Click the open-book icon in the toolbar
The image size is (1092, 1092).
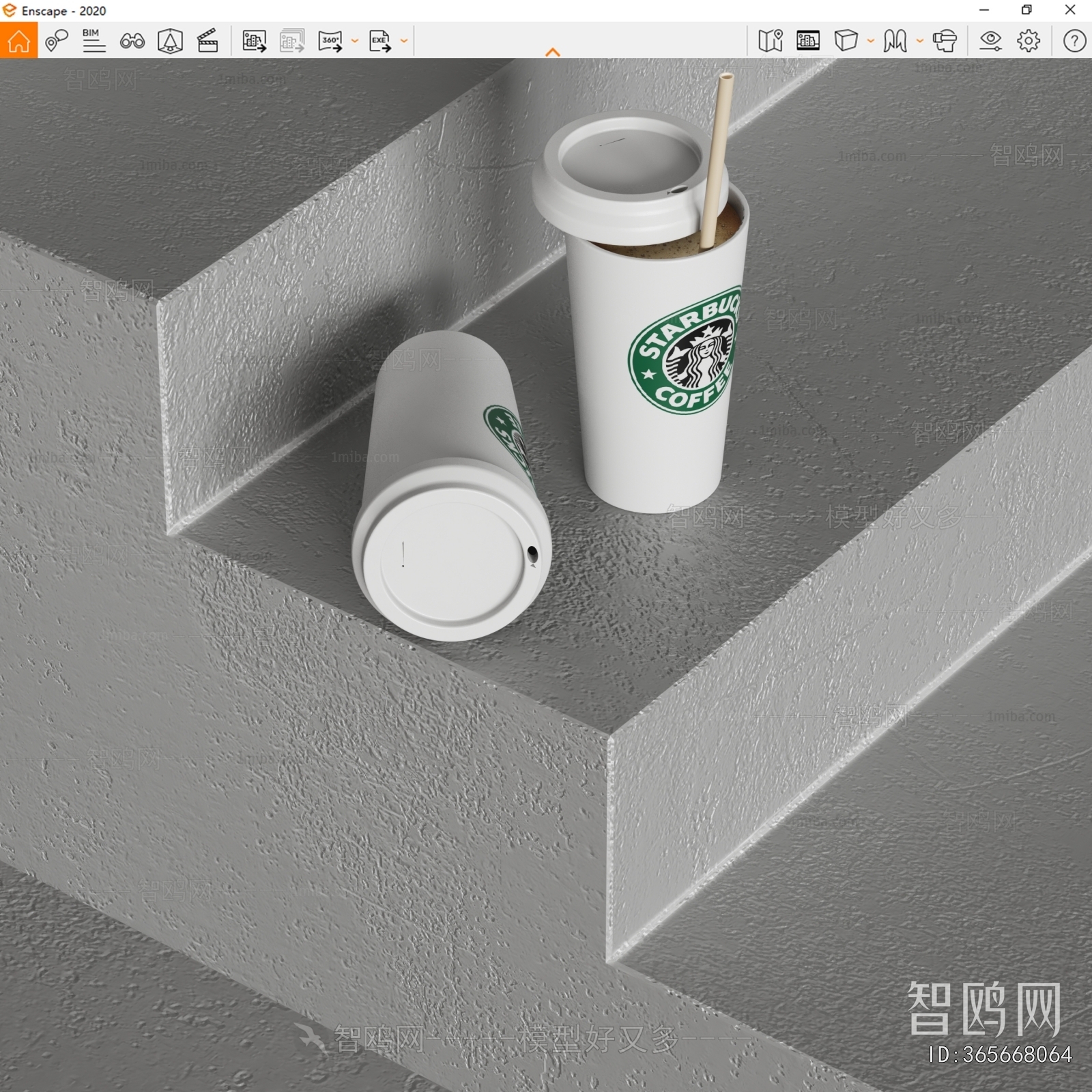pos(895,40)
